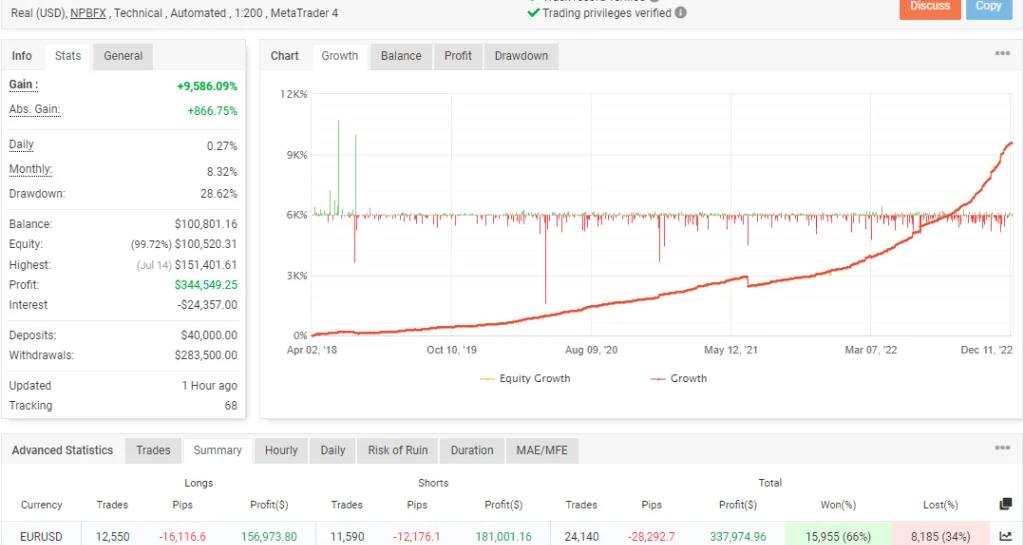Click info icon beside Trading privileges verified
The width and height of the screenshot is (1023, 545).
click(x=681, y=13)
